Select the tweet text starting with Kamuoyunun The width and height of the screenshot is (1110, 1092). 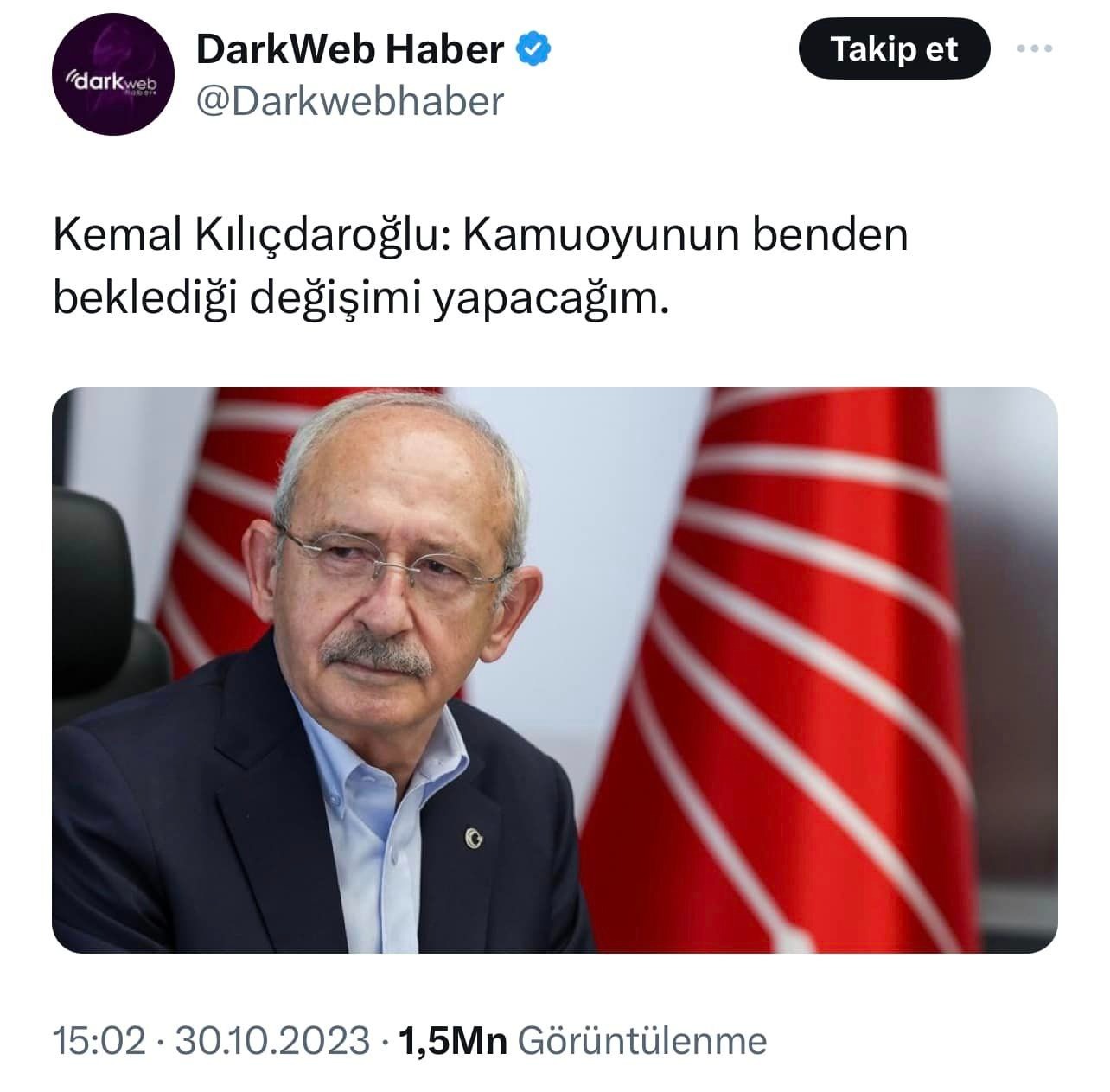[x=481, y=266]
